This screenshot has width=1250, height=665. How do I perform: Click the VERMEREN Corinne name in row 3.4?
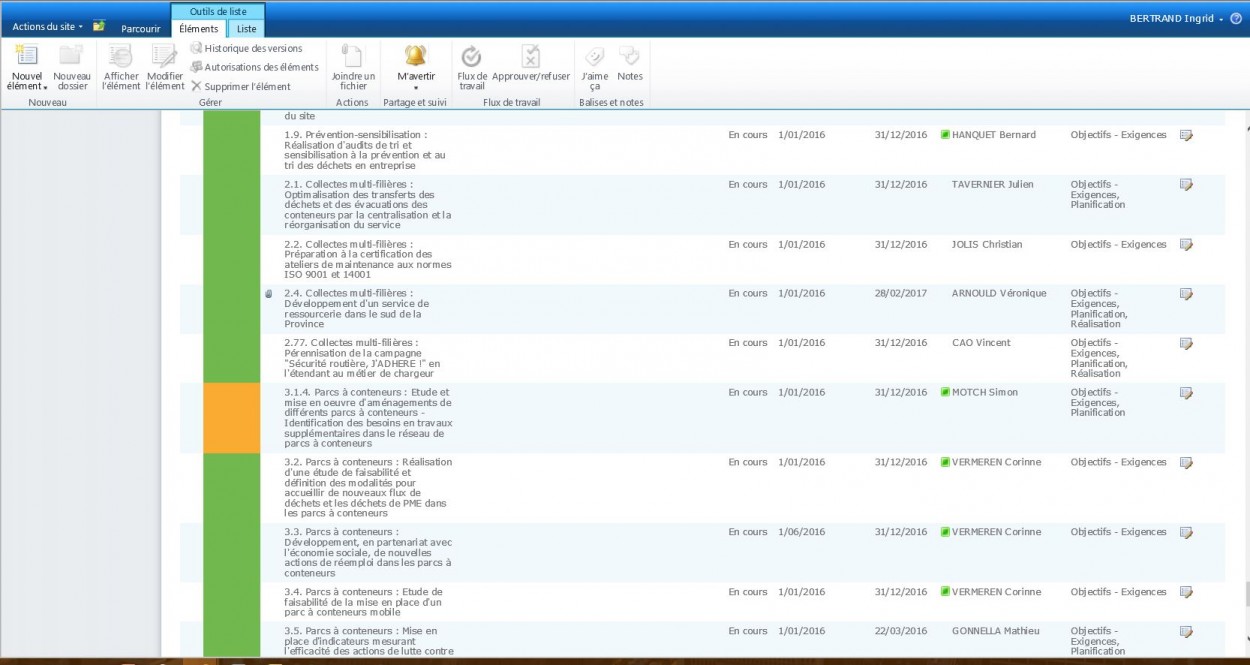click(996, 592)
